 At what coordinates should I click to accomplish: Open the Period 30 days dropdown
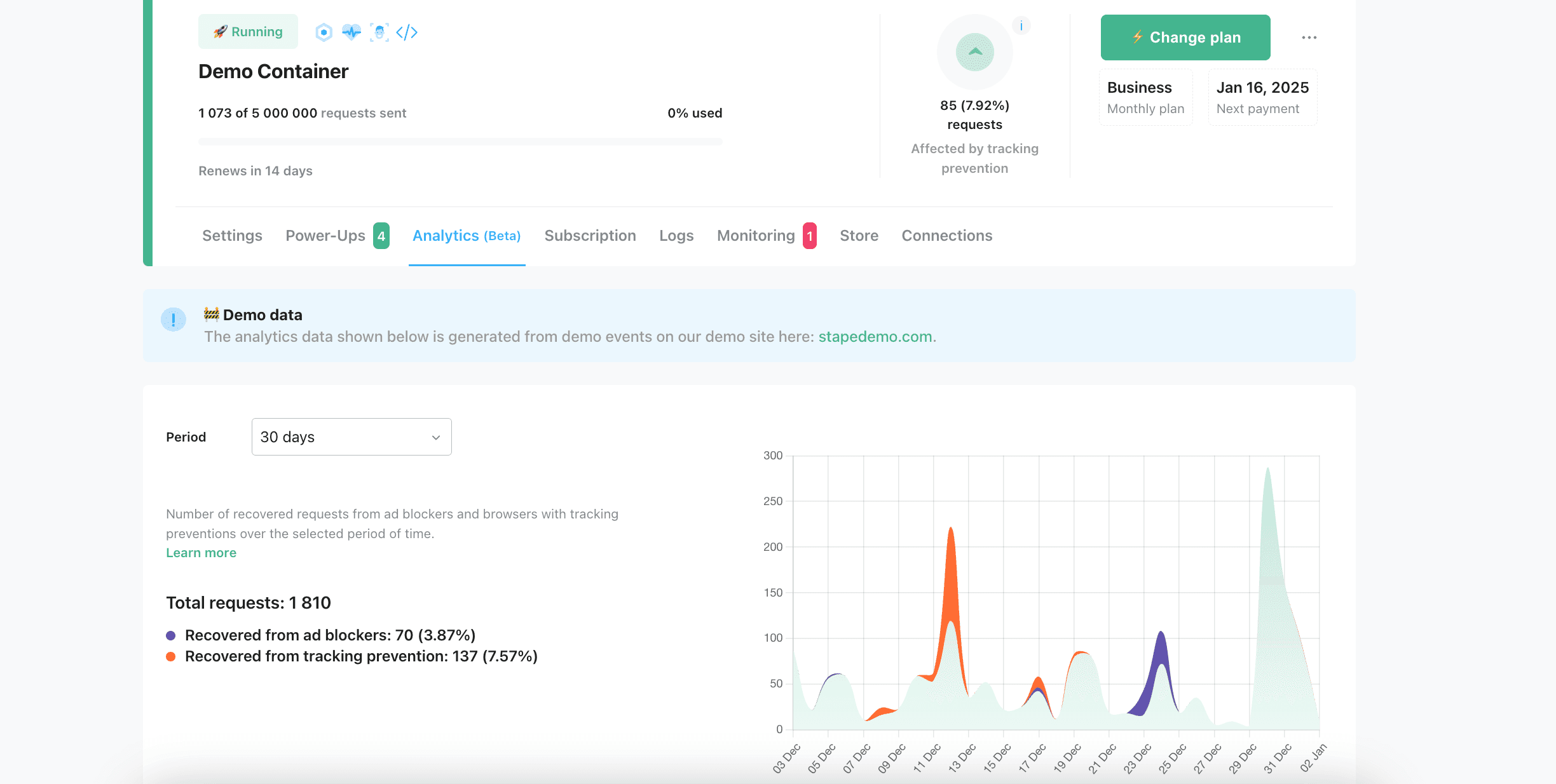click(351, 436)
